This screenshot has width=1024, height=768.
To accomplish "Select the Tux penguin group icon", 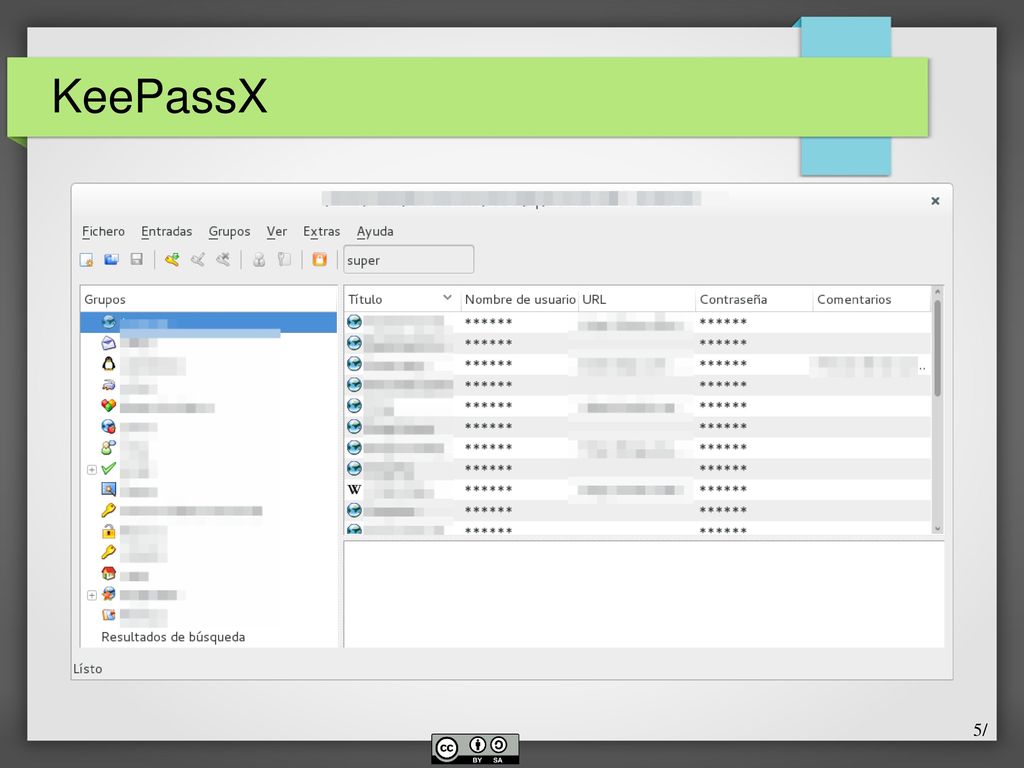I will [x=108, y=364].
